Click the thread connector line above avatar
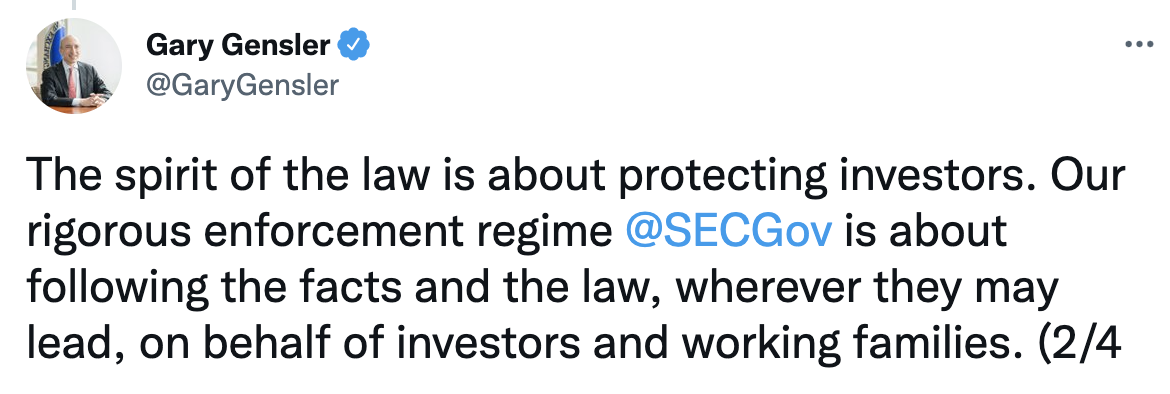This screenshot has height=394, width=1170. tap(73, 4)
